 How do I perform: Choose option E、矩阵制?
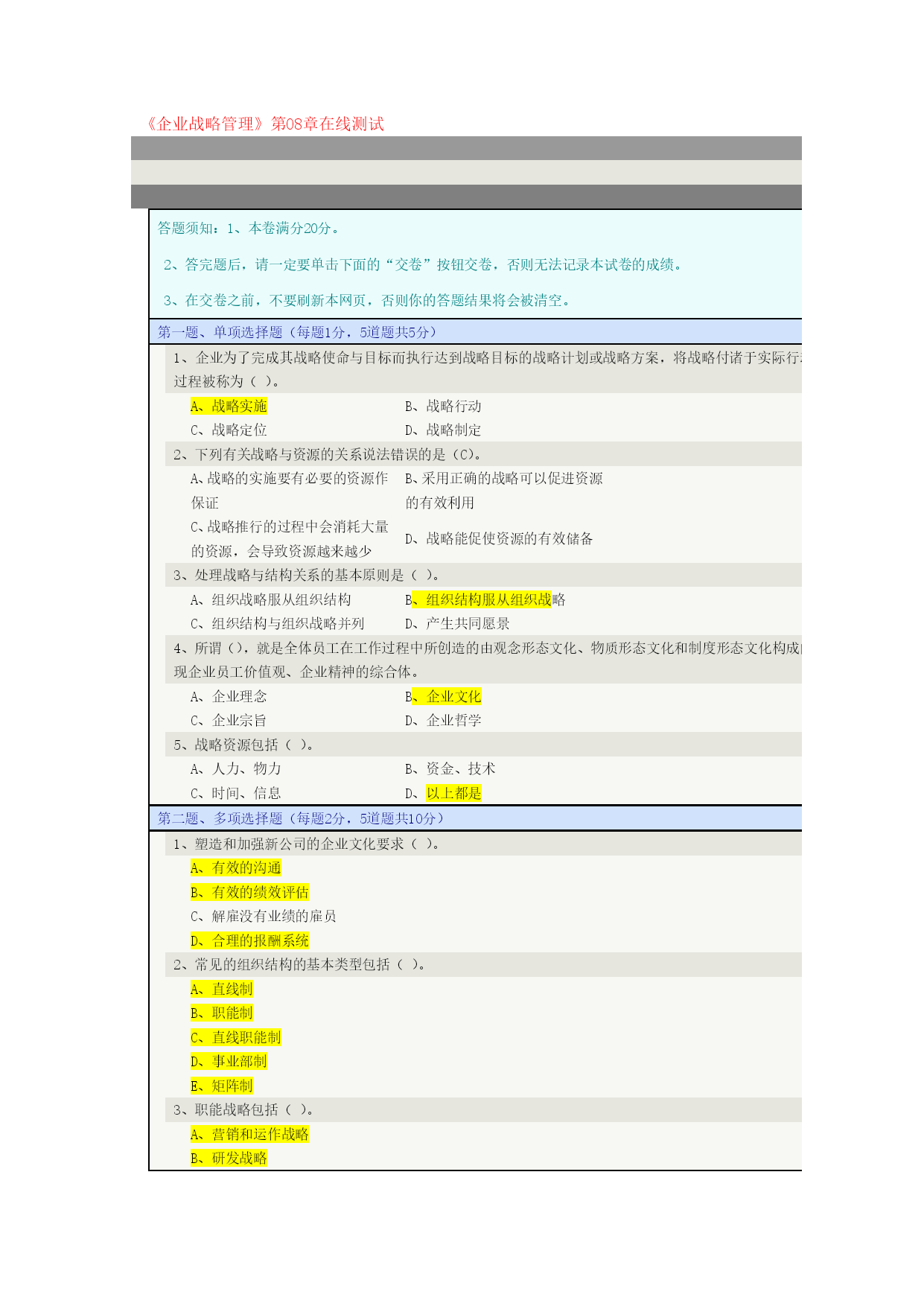click(x=221, y=1086)
